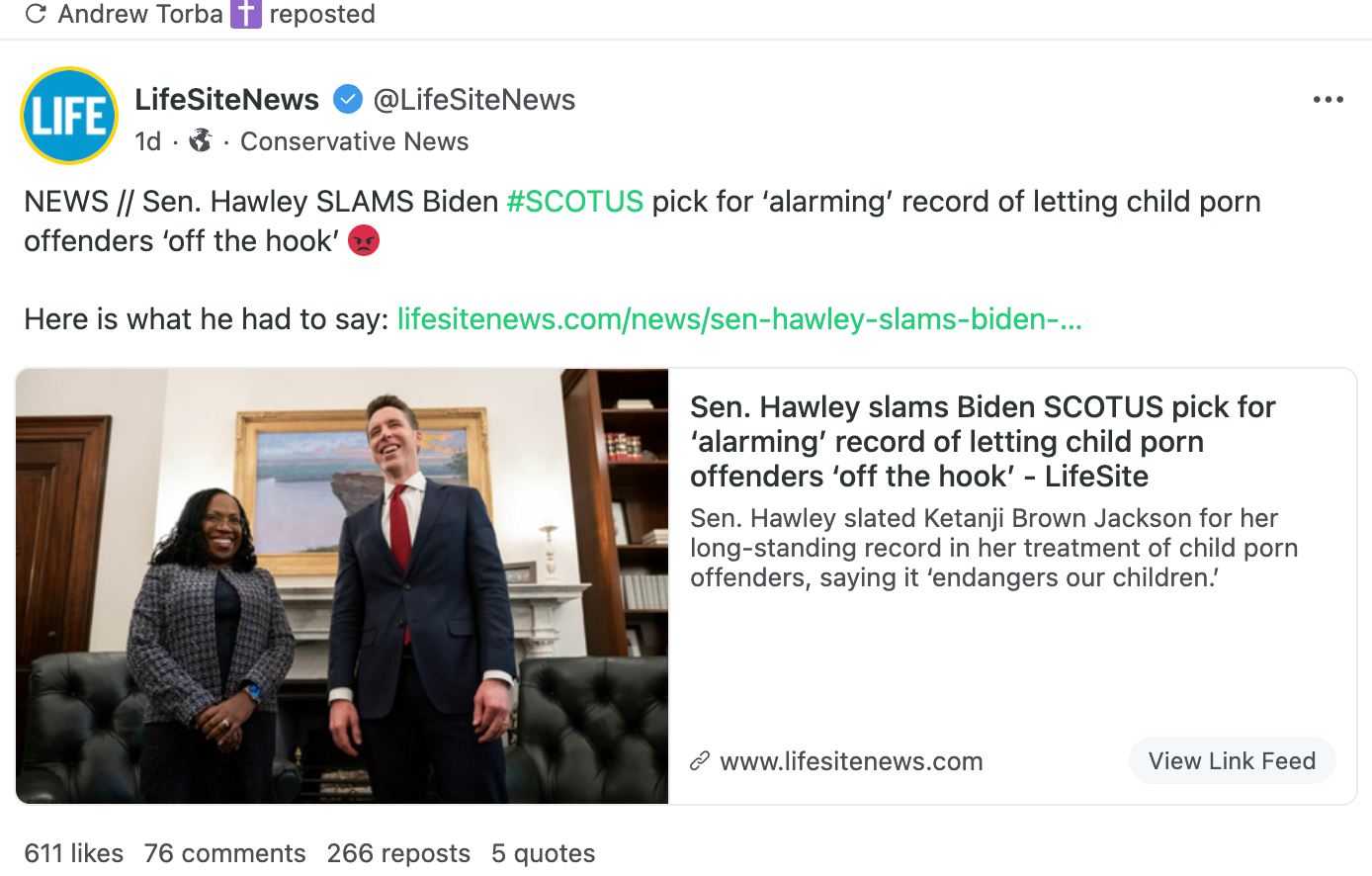Click the LifeSiteNews LIFE avatar logo
This screenshot has width=1372, height=876.
[x=69, y=116]
